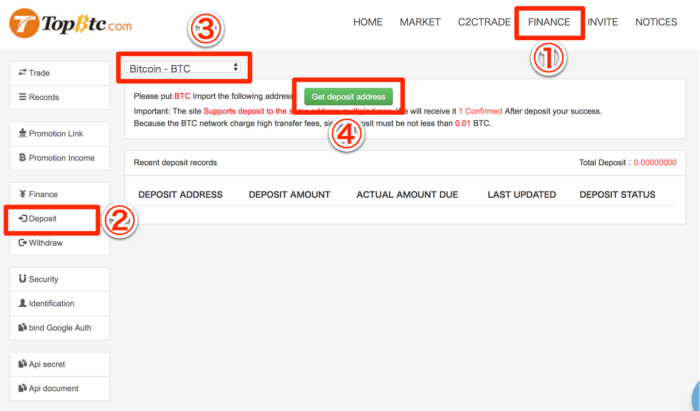The width and height of the screenshot is (700, 411).
Task: Click the Records list icon
Action: coord(22,97)
